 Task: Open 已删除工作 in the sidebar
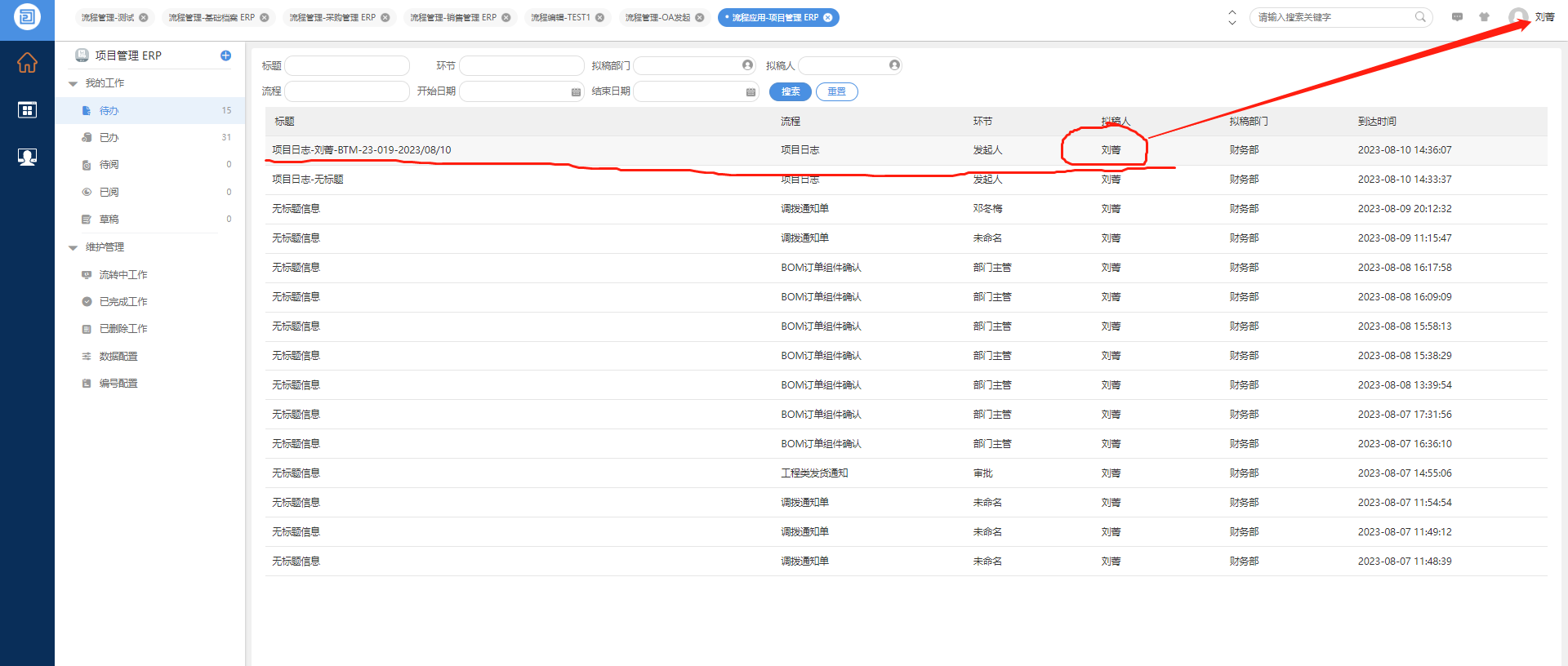[150, 329]
